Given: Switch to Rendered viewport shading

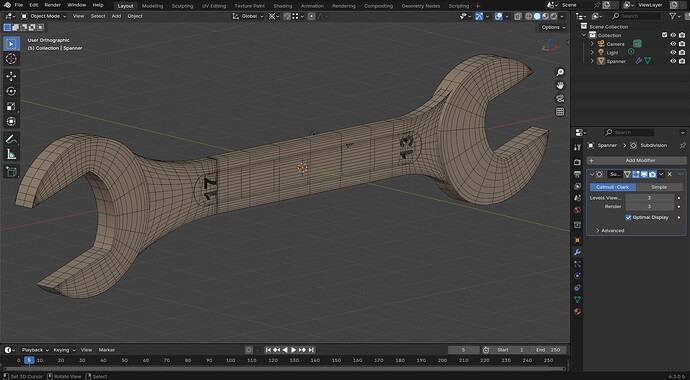Looking at the screenshot, I should [554, 16].
